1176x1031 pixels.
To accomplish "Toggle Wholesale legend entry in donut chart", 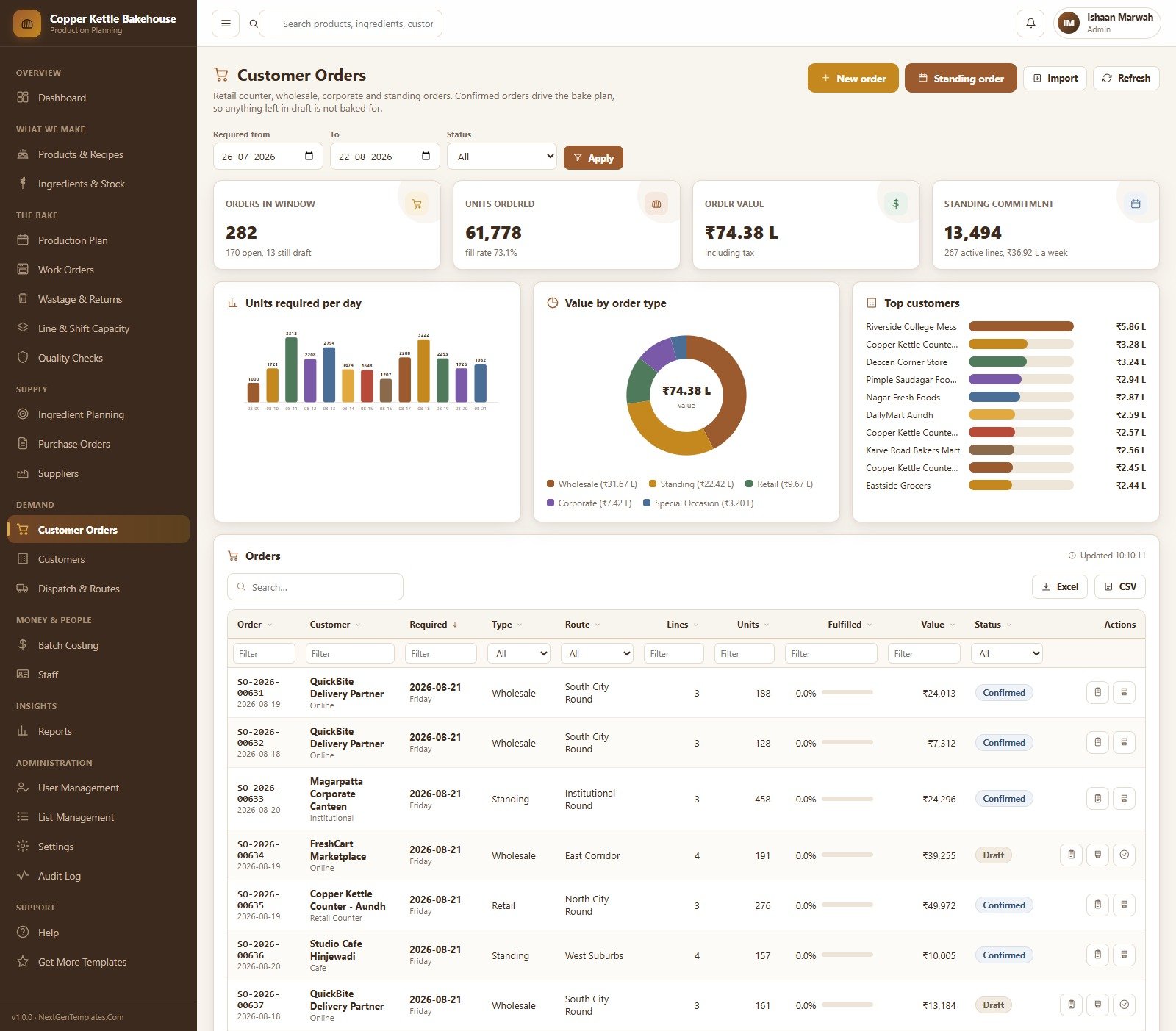I will [592, 484].
